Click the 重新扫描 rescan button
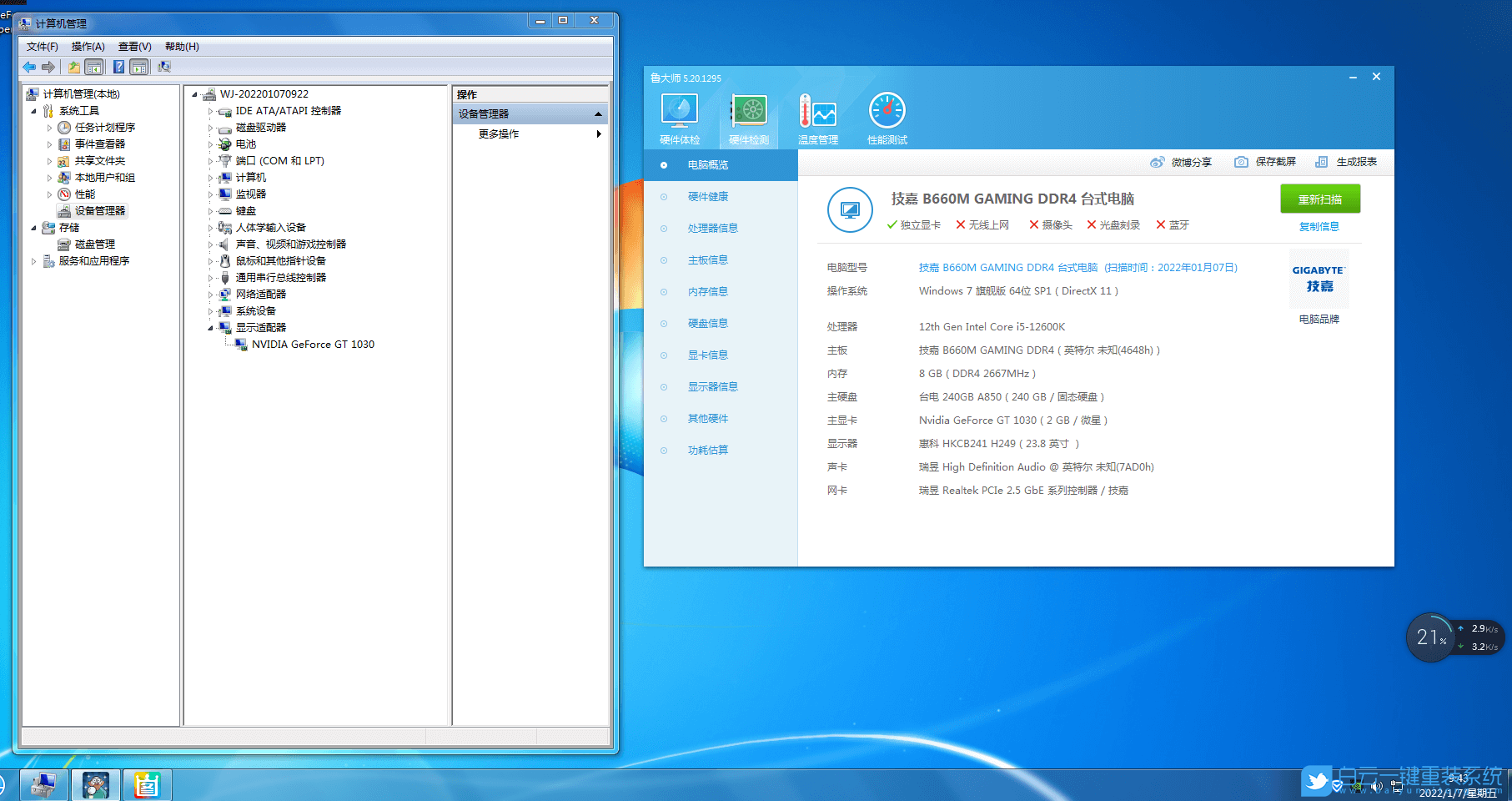1512x801 pixels. tap(1319, 199)
